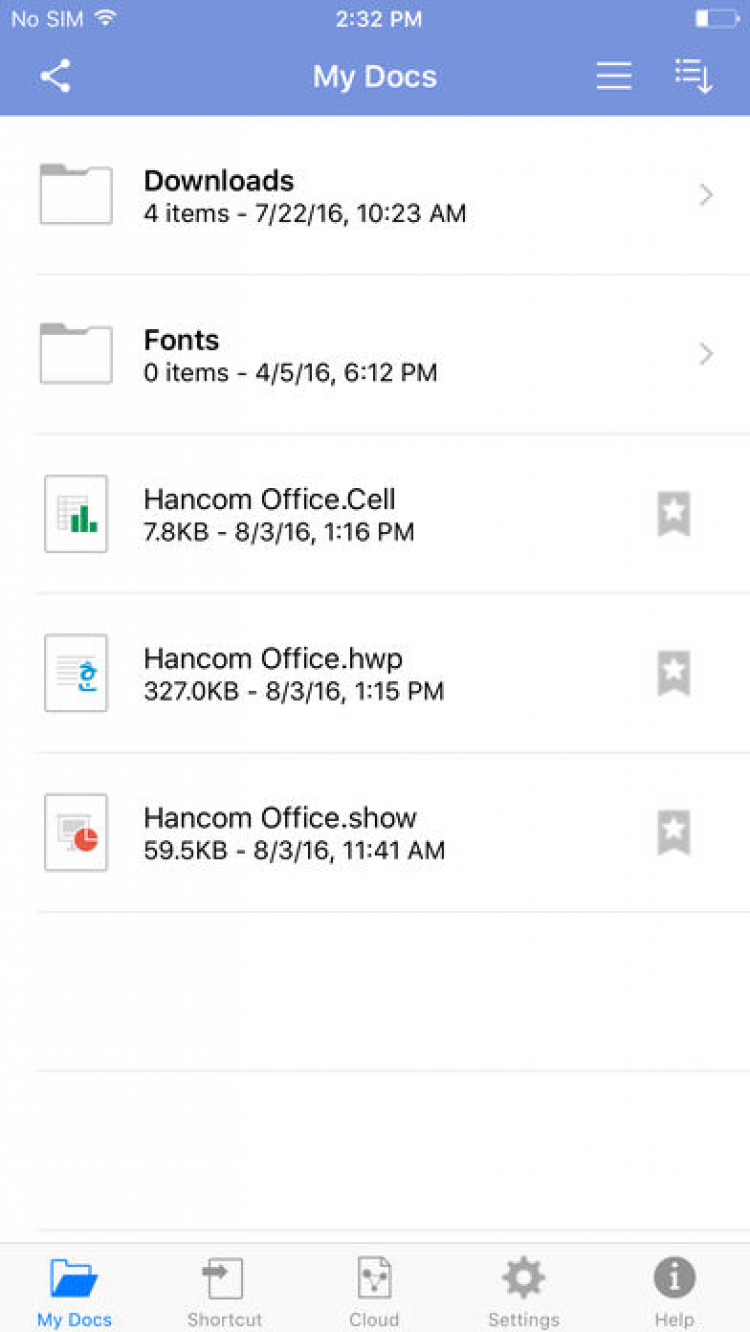Select the Fonts folder icon

[x=76, y=354]
